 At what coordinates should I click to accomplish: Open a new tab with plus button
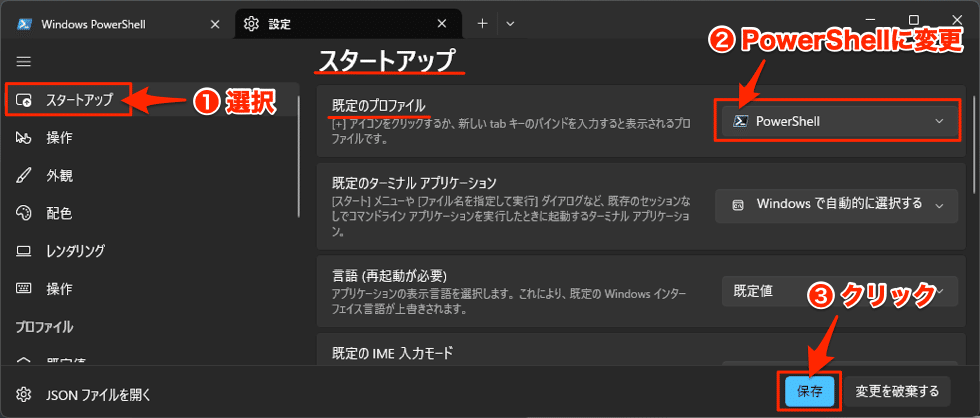pyautogui.click(x=482, y=24)
